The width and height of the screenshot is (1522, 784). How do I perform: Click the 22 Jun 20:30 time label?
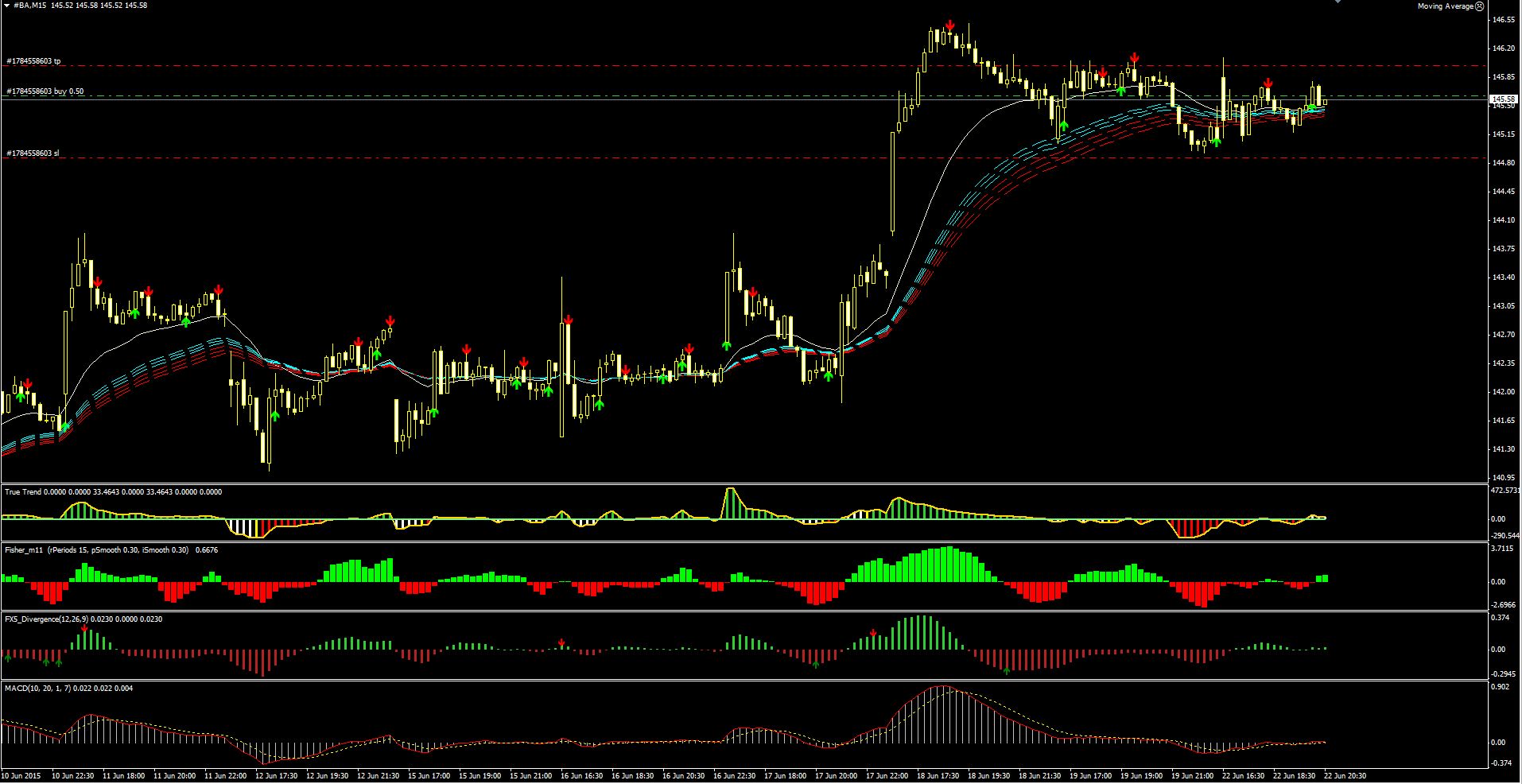tap(1346, 775)
